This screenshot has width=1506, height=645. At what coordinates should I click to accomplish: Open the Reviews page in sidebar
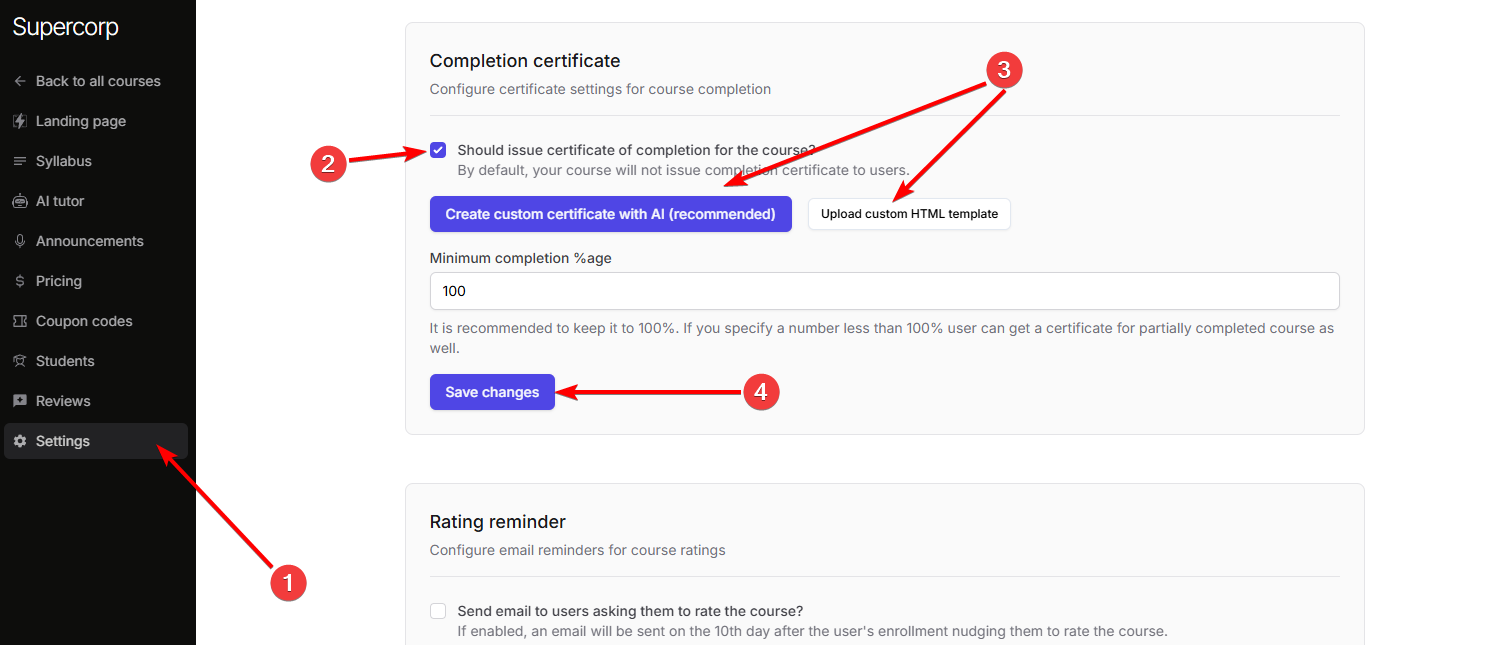point(63,401)
